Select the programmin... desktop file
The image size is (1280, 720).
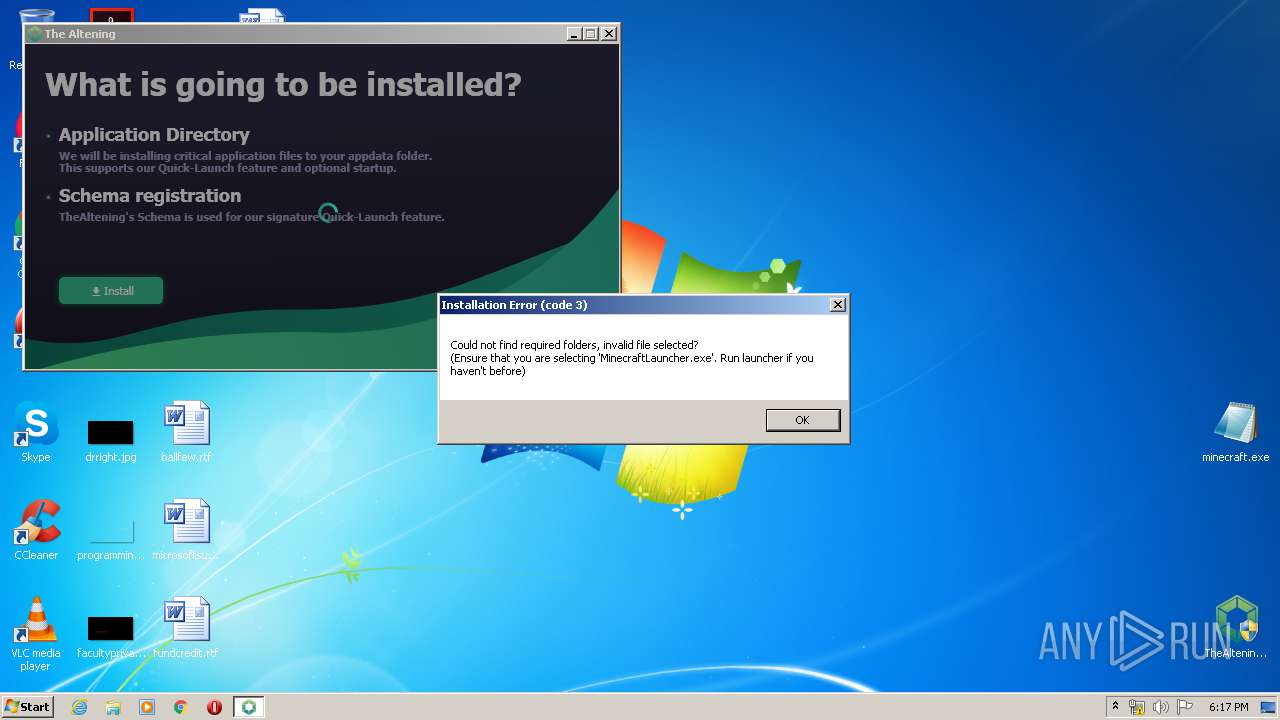point(110,538)
